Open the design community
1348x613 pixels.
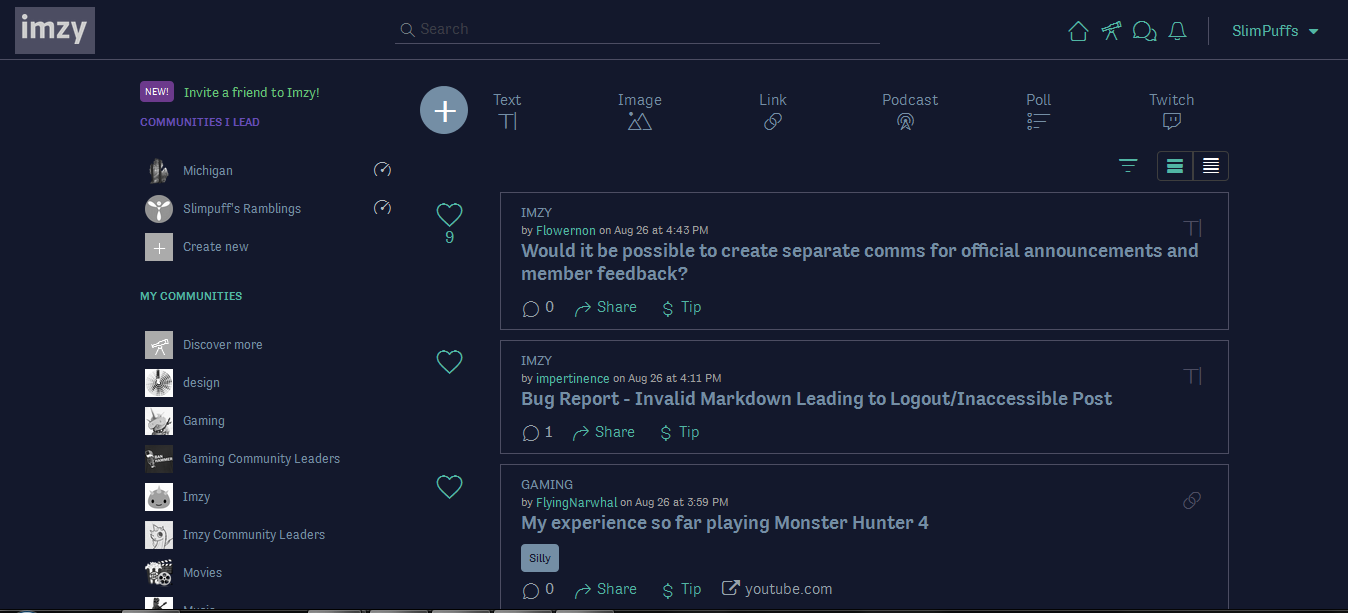click(201, 383)
